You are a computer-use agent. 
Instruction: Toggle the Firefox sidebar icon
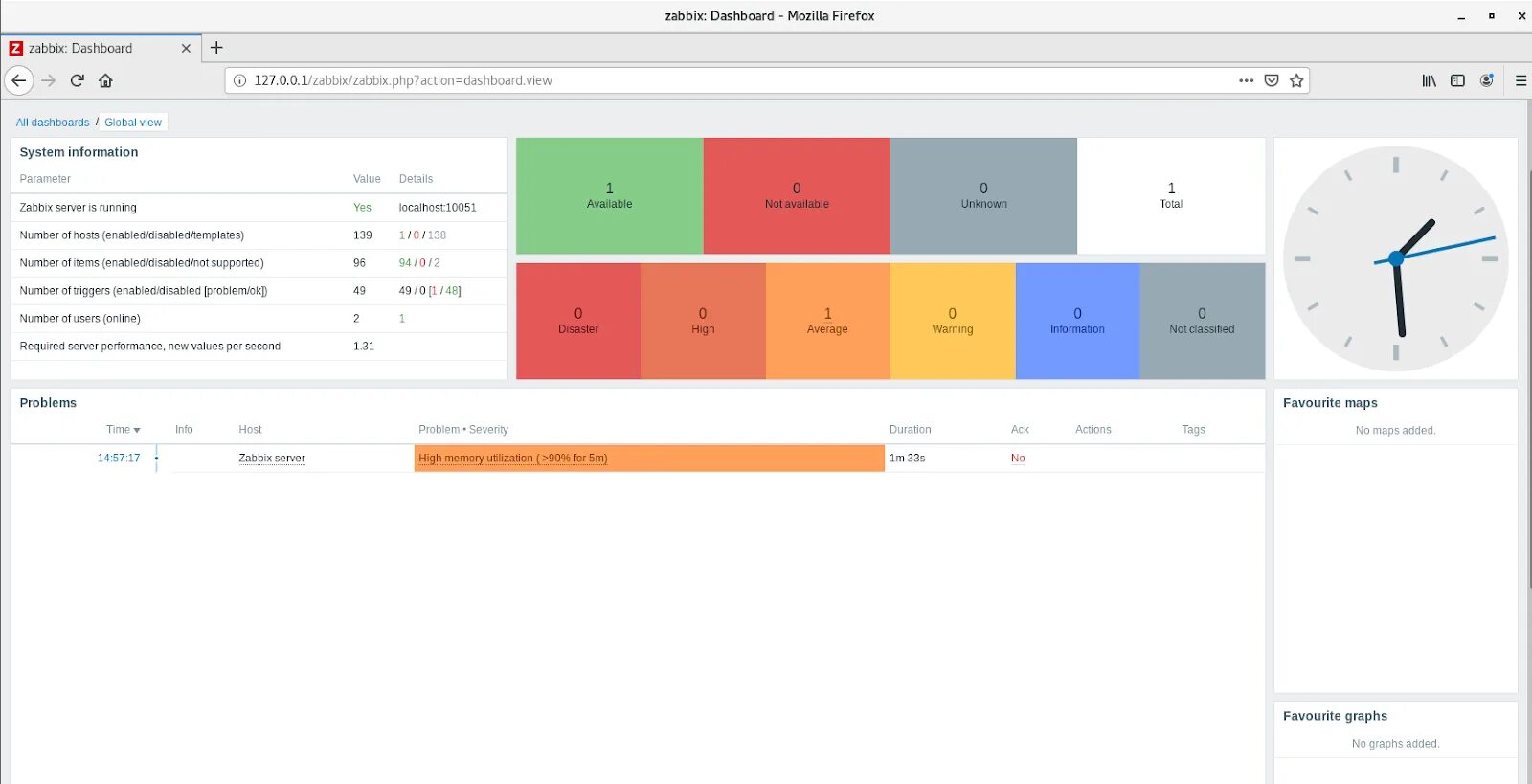pos(1457,80)
